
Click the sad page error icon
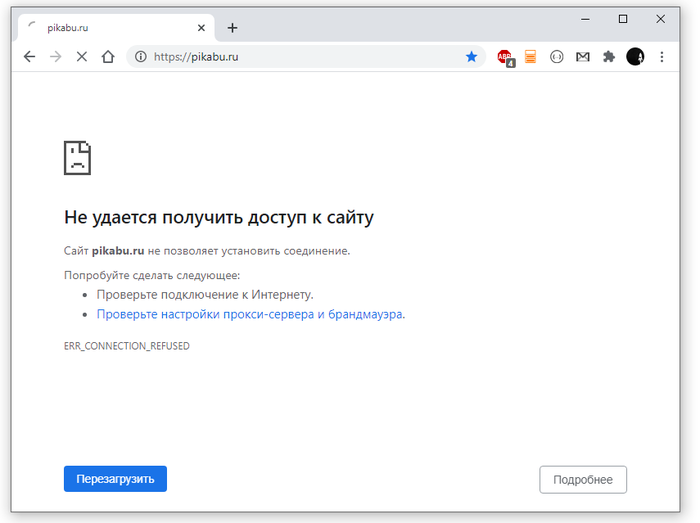(x=77, y=158)
